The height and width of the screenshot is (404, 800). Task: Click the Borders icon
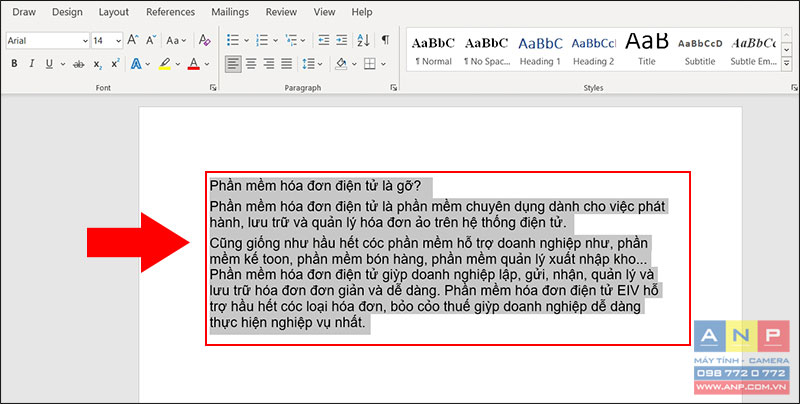[x=370, y=64]
